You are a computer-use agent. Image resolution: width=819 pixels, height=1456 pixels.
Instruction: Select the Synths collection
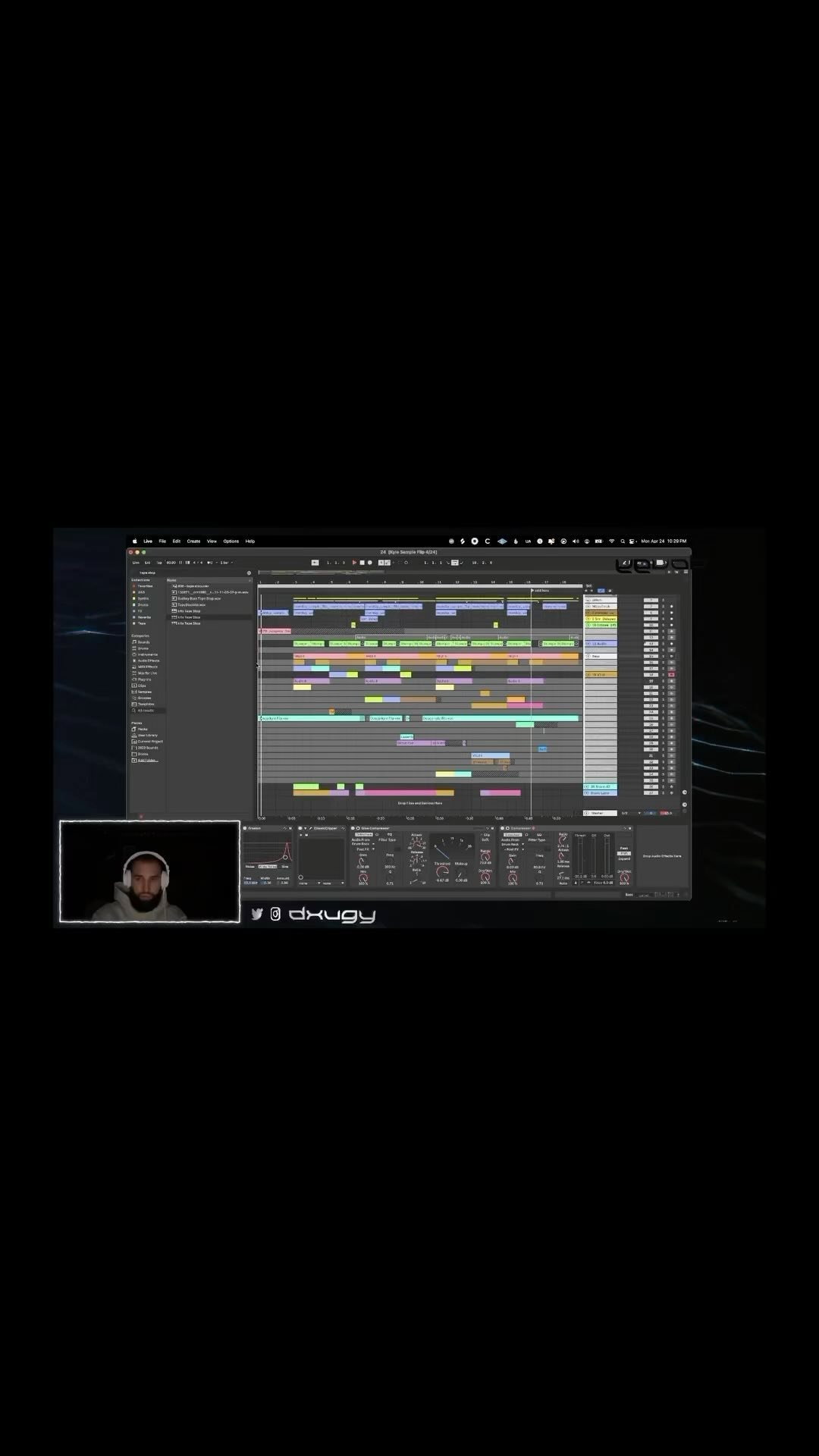(141, 598)
